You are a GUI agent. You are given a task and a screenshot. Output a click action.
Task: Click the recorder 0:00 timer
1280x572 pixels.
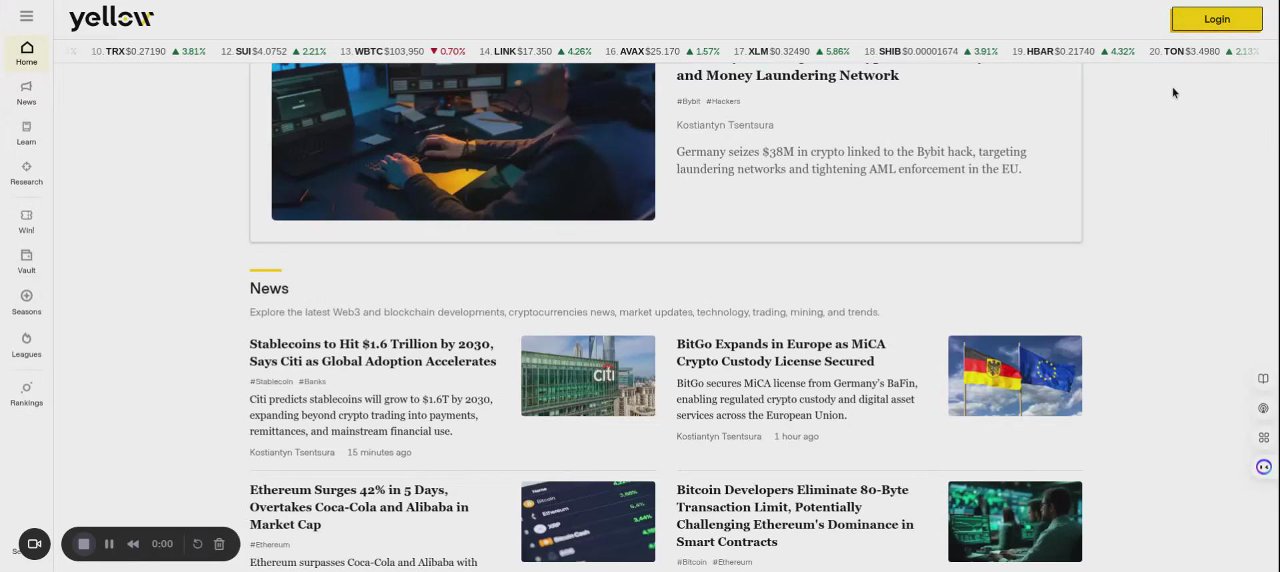(162, 544)
